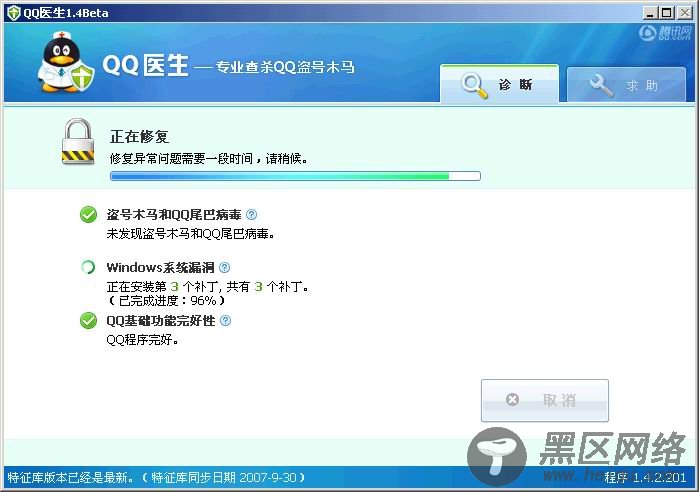Click the spinning progress icon for Windows系统漏洞
699x492 pixels.
[88, 267]
